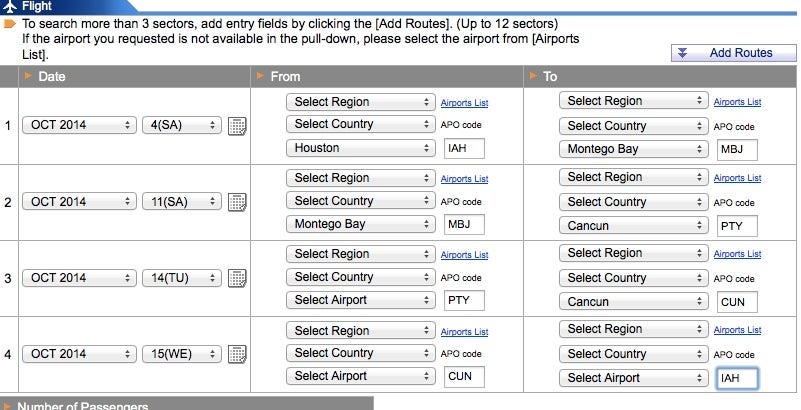Screen dimensions: 801x410
Task: Click Airports List link in row 2 To
Action: point(737,178)
